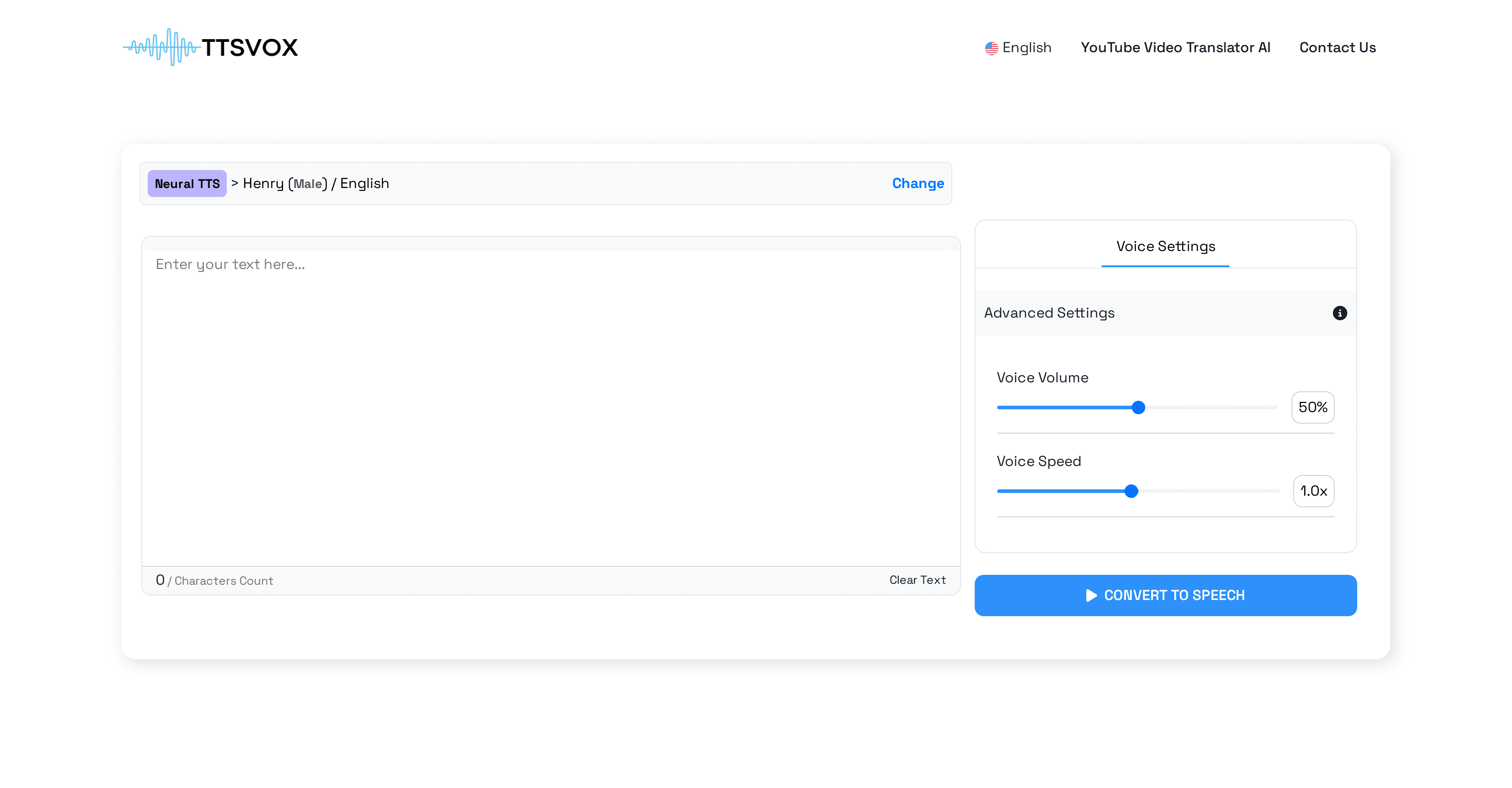This screenshot has height=788, width=1512.
Task: Click the Characters Count label
Action: tap(223, 580)
